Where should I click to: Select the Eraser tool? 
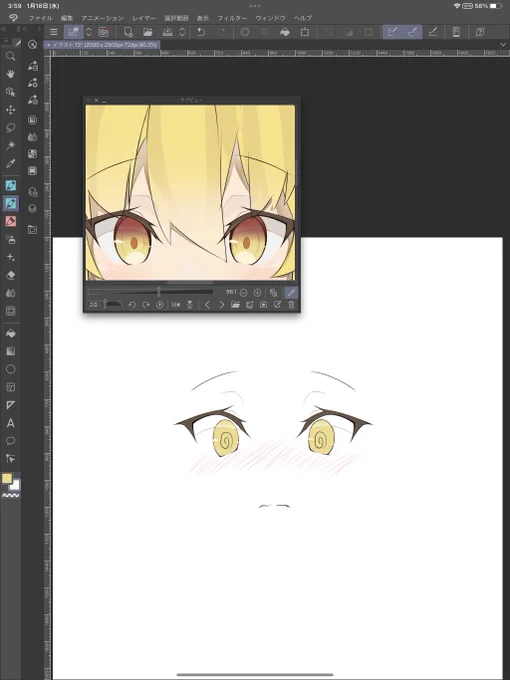coord(11,275)
